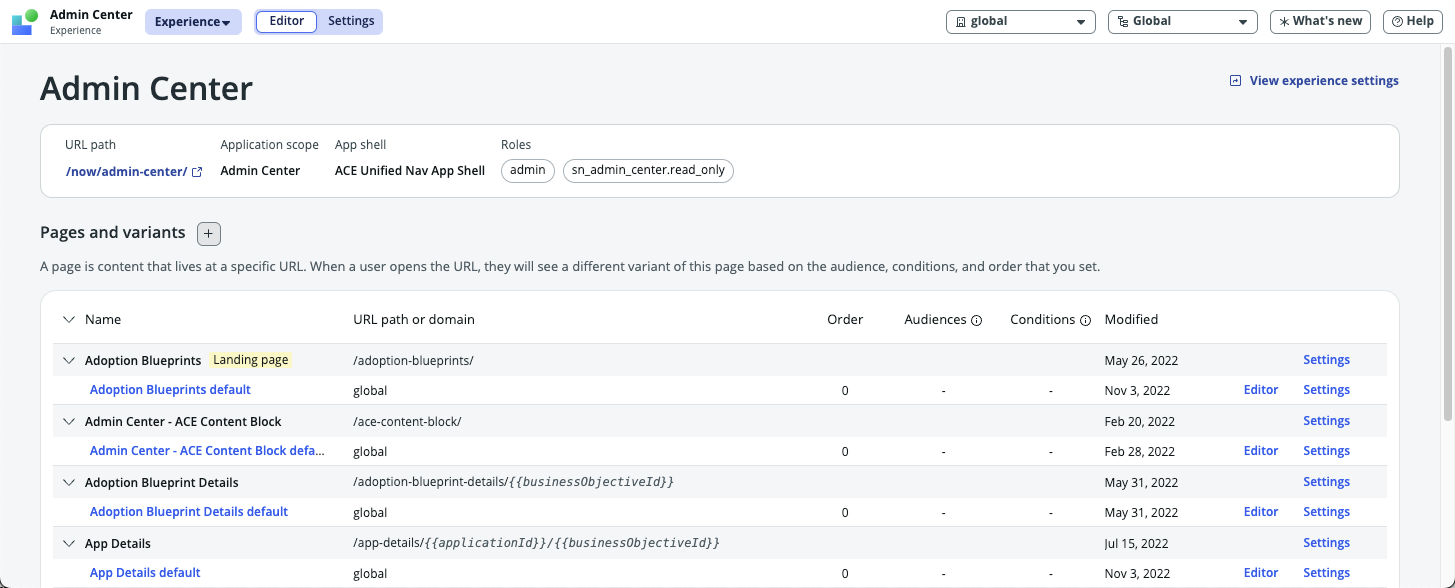Viewport: 1455px width, 588px height.
Task: Open Editor for App Details default
Action: coord(1261,573)
